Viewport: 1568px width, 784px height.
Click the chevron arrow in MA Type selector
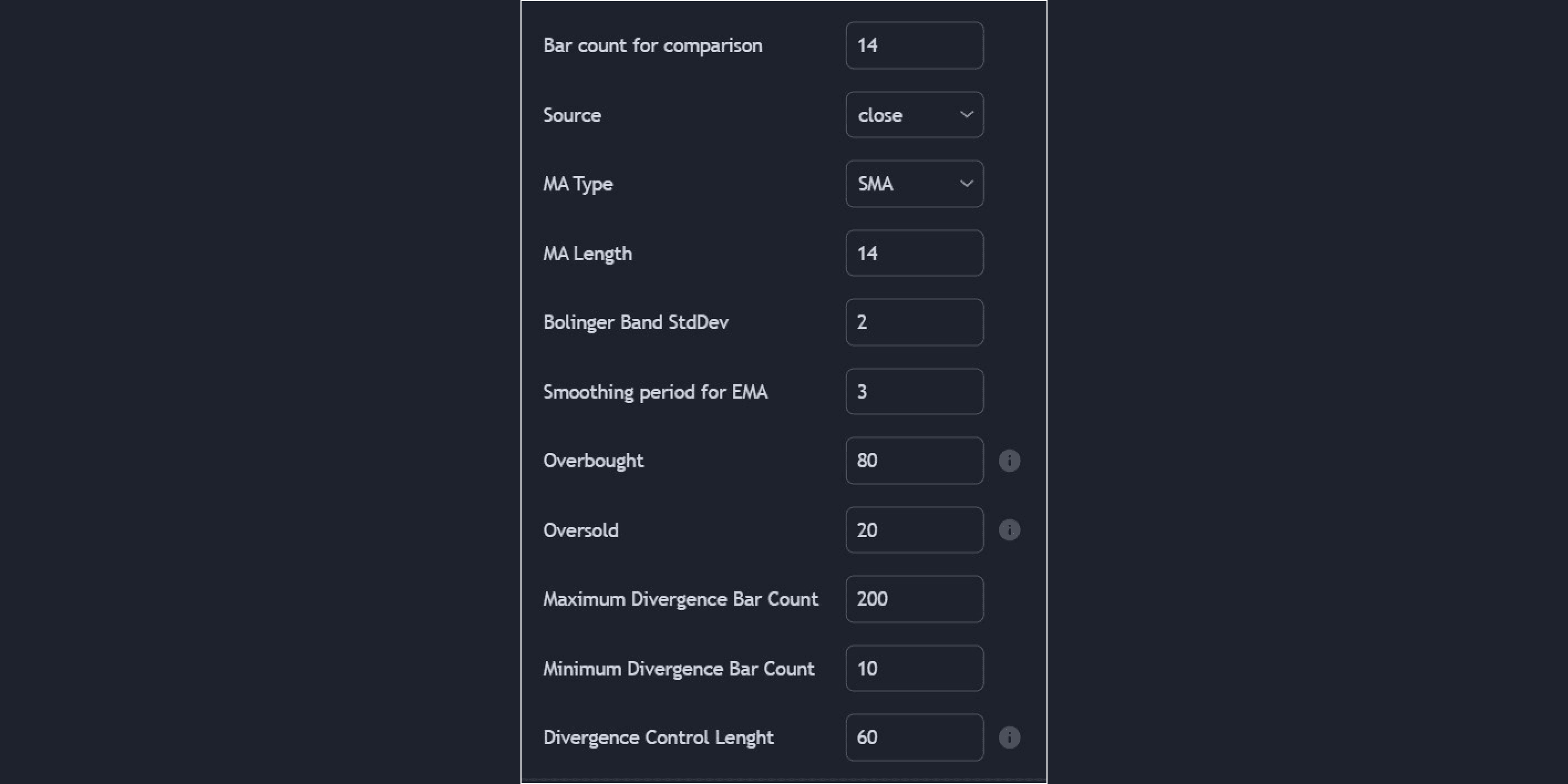tap(966, 184)
